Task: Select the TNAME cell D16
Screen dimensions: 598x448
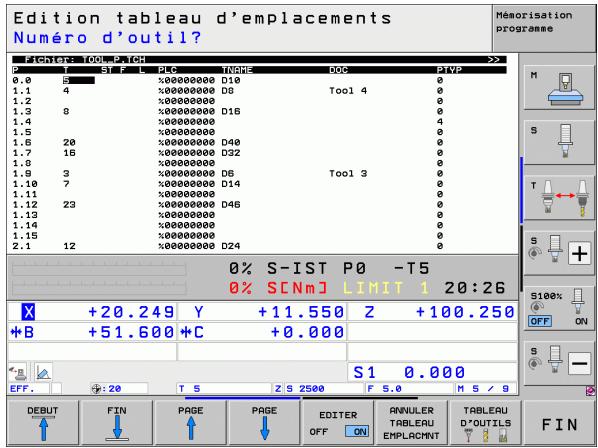Action: pyautogui.click(x=231, y=112)
